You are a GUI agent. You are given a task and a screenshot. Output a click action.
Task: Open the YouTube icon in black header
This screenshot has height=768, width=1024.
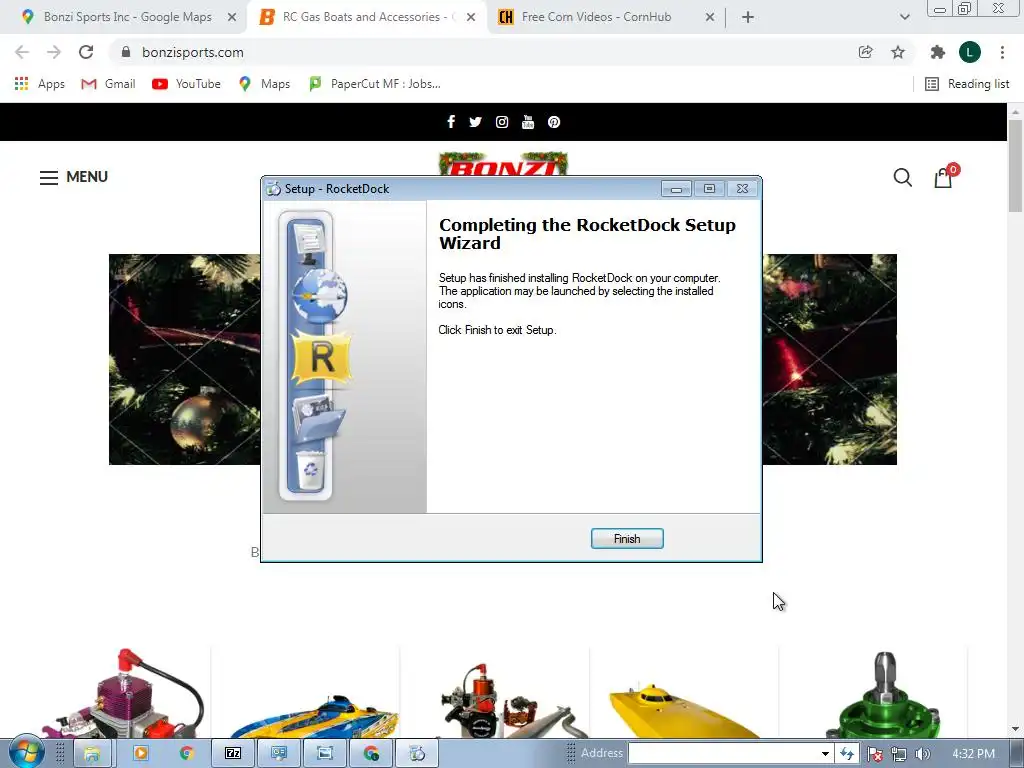click(x=528, y=121)
